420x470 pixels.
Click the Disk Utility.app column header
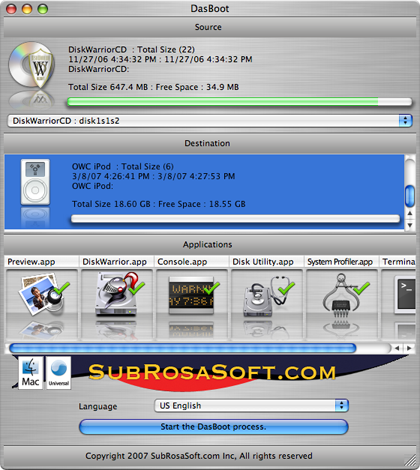(267, 262)
